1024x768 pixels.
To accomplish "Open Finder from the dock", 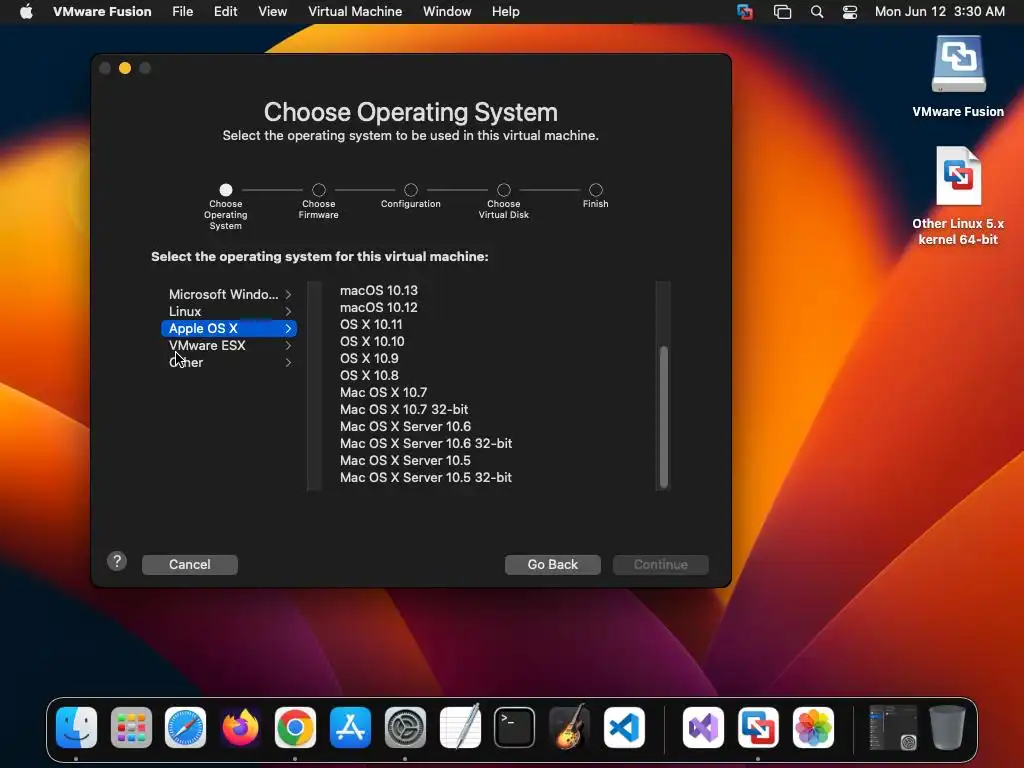I will [x=76, y=727].
